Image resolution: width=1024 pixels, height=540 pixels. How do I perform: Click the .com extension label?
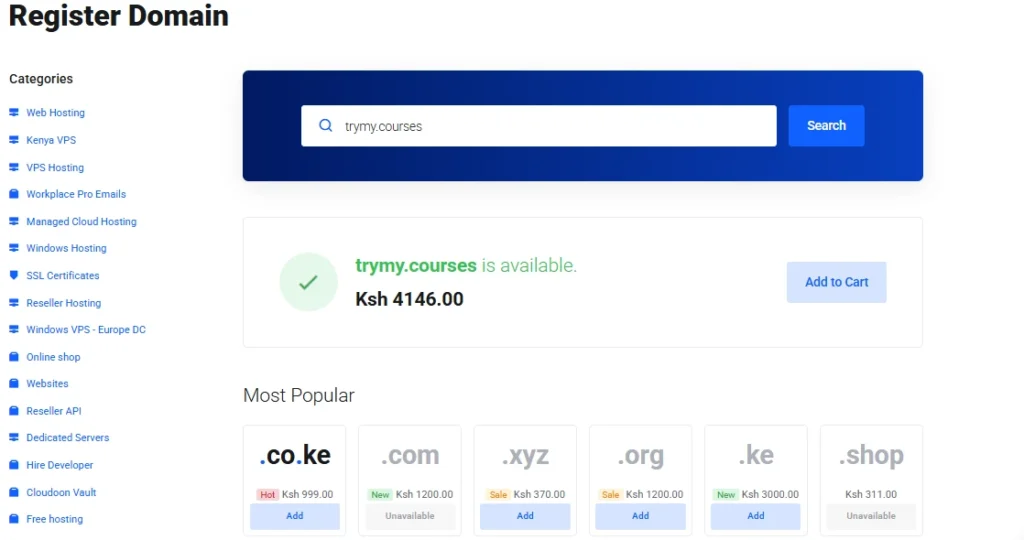click(x=410, y=455)
